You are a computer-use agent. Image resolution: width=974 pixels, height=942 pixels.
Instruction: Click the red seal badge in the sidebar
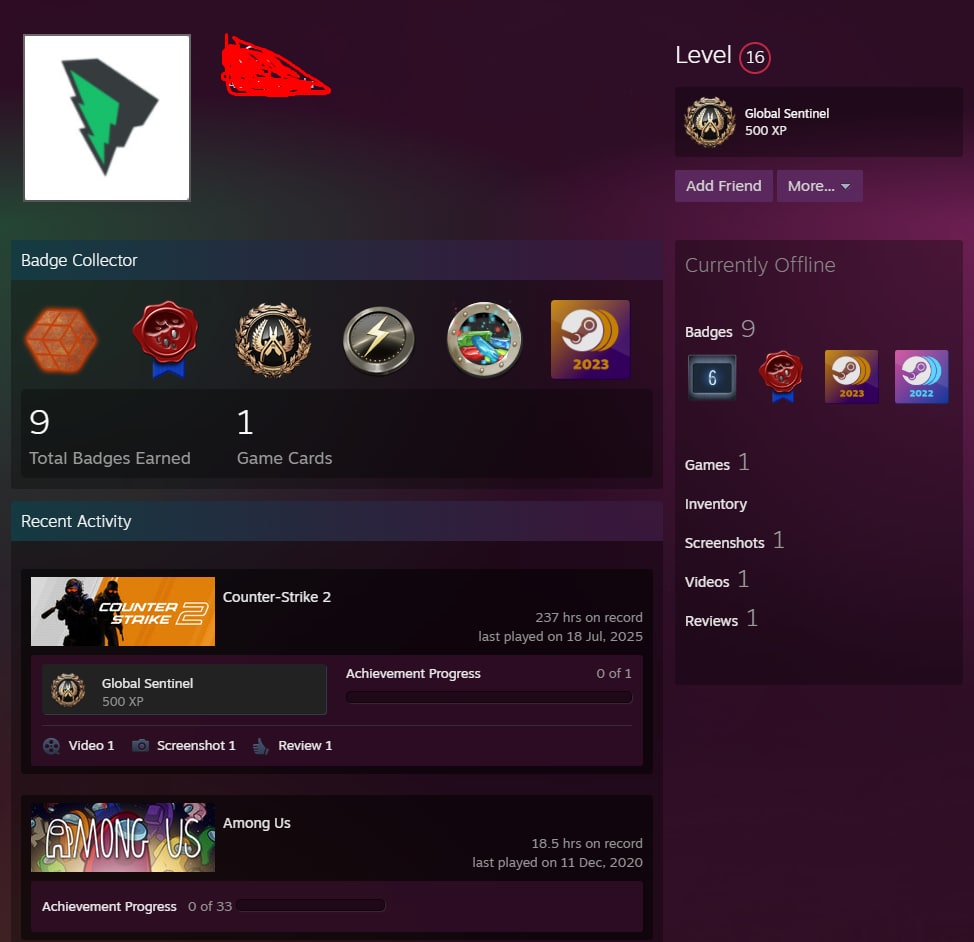point(781,377)
